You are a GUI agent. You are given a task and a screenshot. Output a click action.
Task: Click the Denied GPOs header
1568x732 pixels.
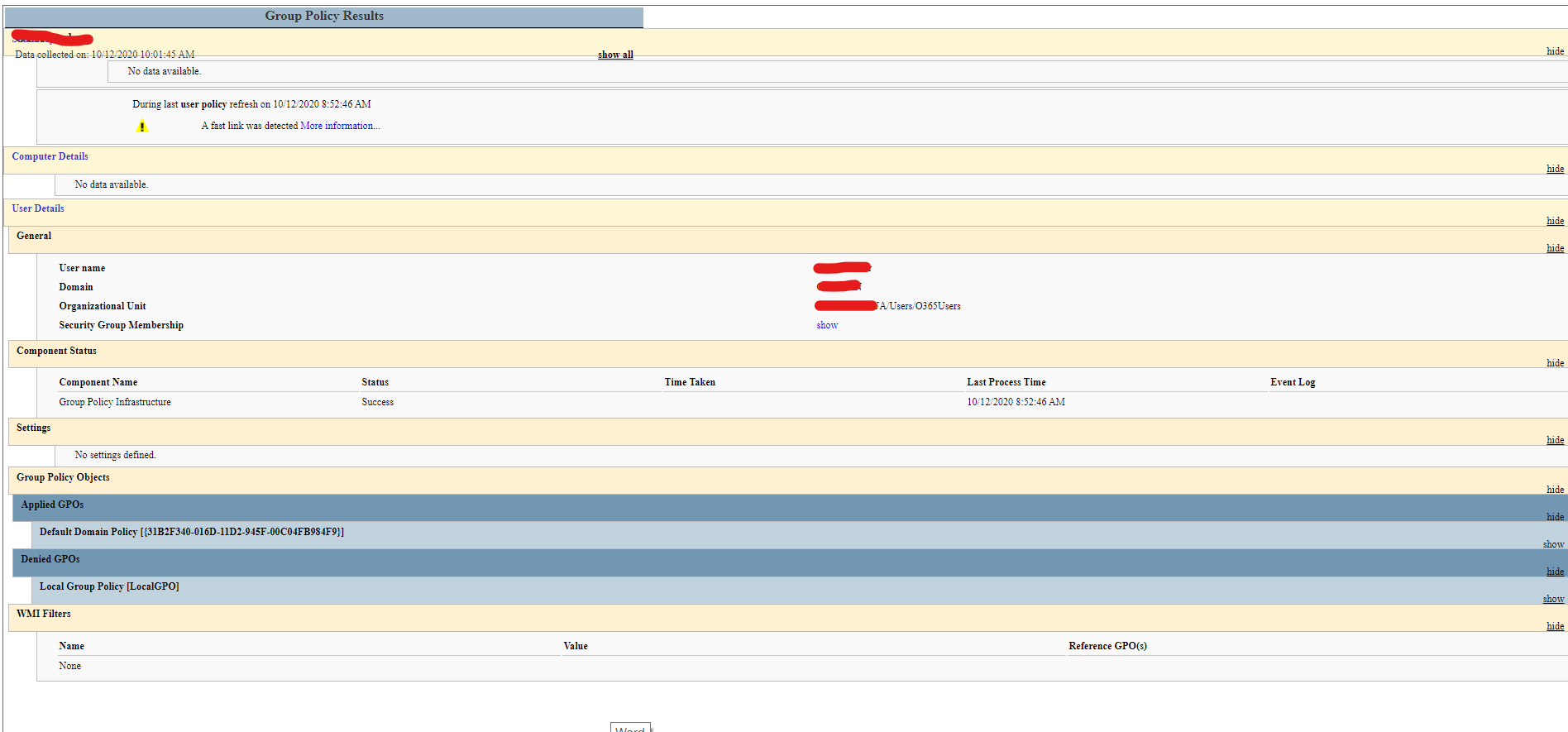(50, 559)
